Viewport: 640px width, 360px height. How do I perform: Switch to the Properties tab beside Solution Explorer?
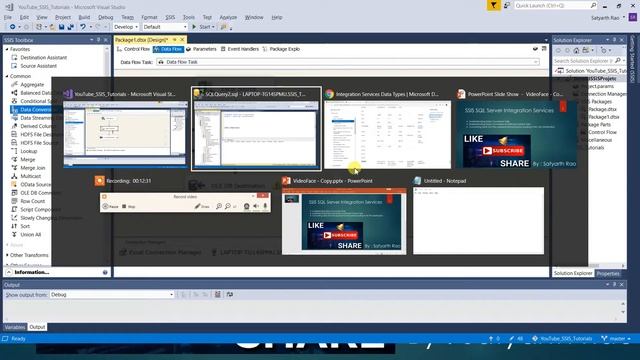[x=608, y=273]
